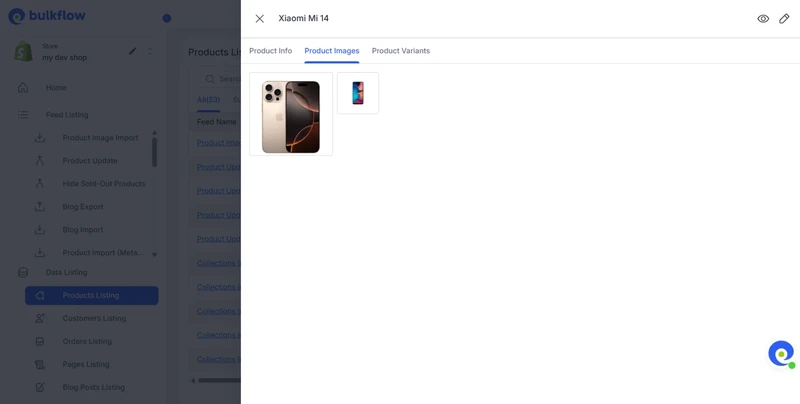The width and height of the screenshot is (800, 404).
Task: Click the Customers Listing person icon
Action: tap(40, 318)
